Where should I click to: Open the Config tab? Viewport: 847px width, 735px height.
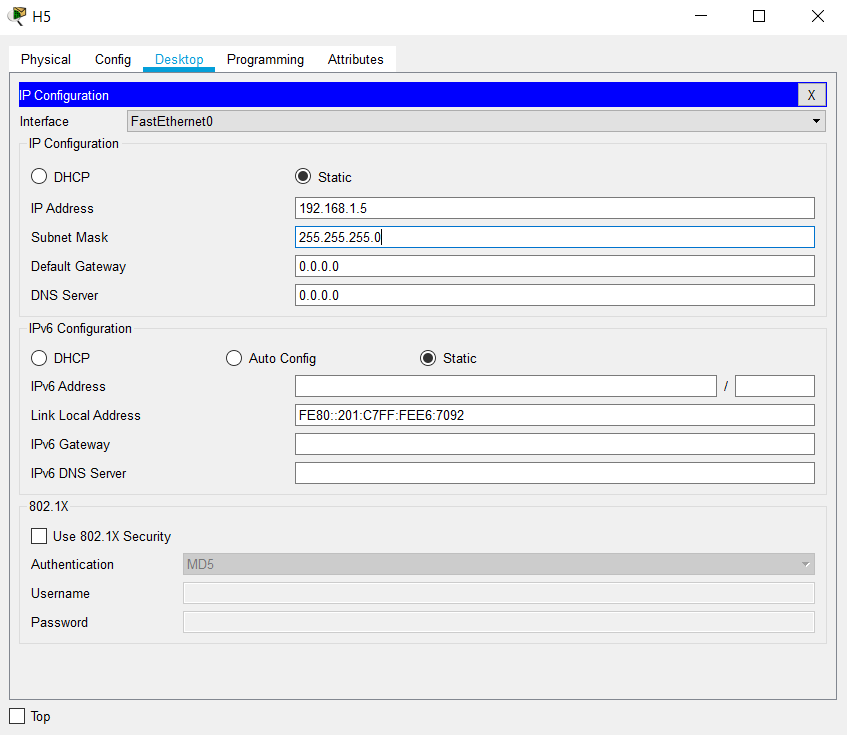coord(113,59)
